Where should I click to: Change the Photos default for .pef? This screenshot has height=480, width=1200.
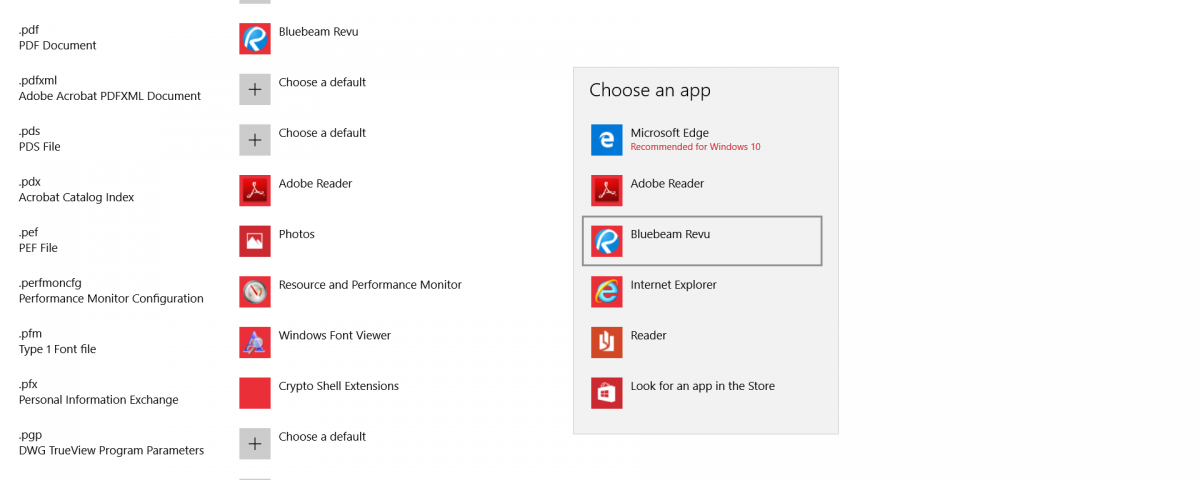297,234
